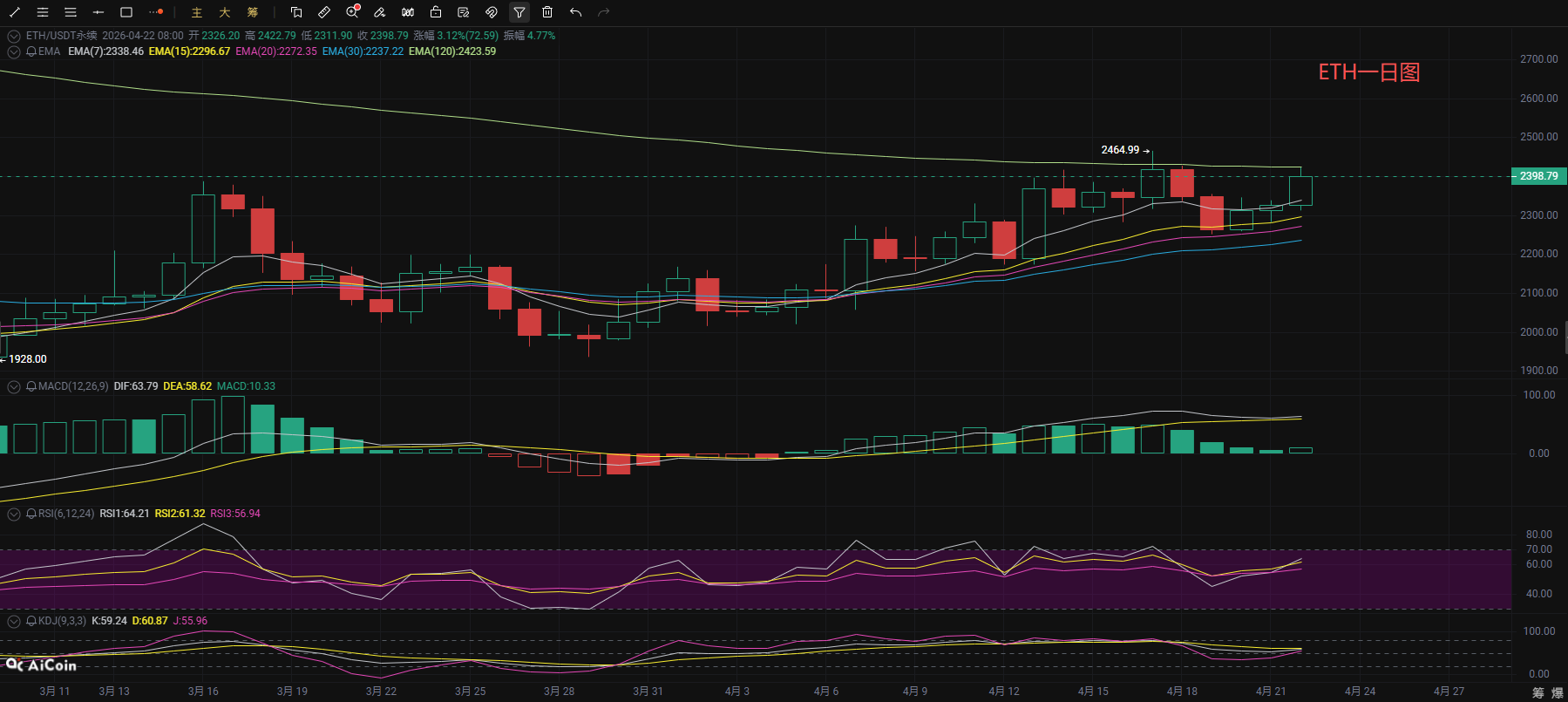Select the trend line drawing tool
The height and width of the screenshot is (702, 1568).
click(x=15, y=12)
